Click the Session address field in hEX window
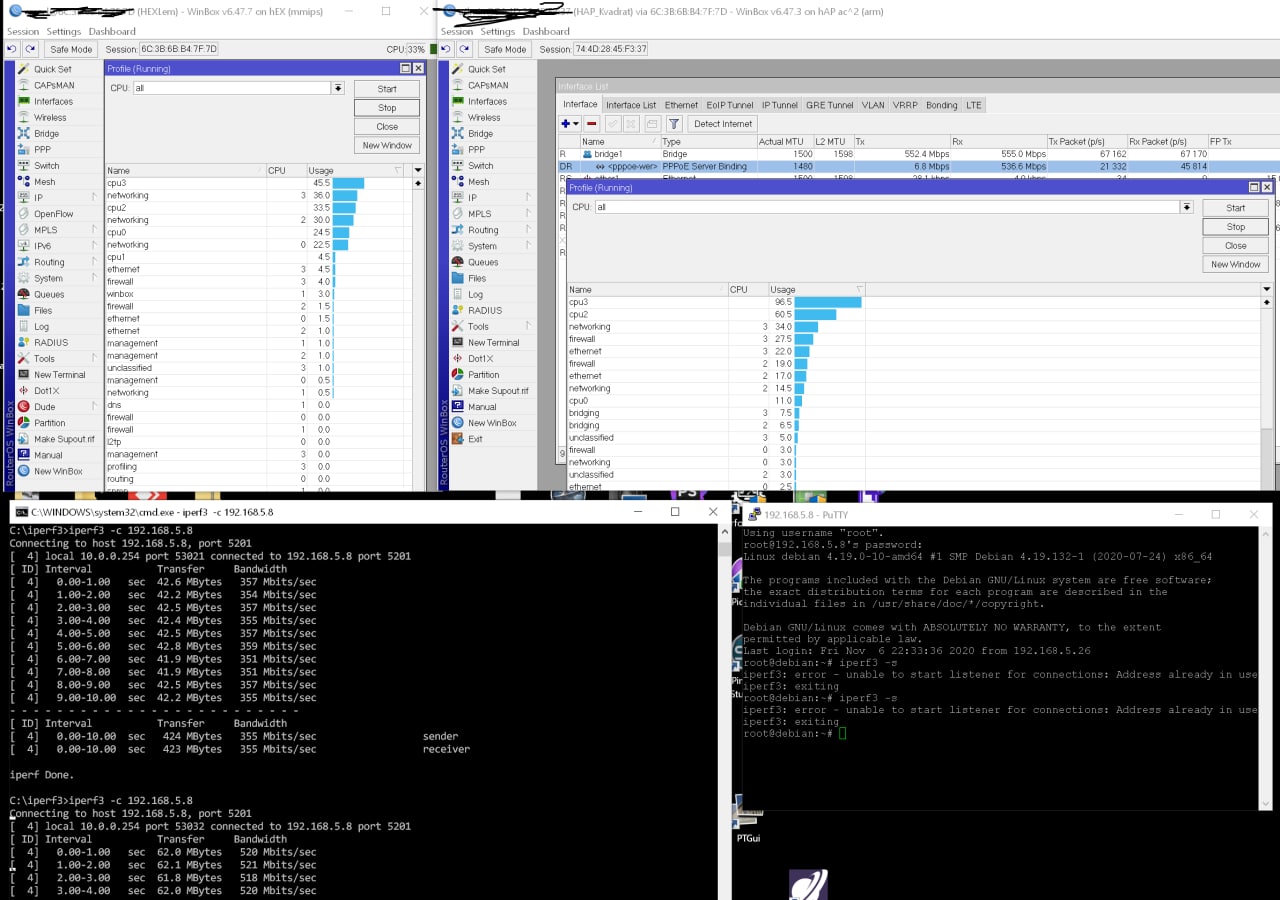The width and height of the screenshot is (1280, 900). point(178,49)
